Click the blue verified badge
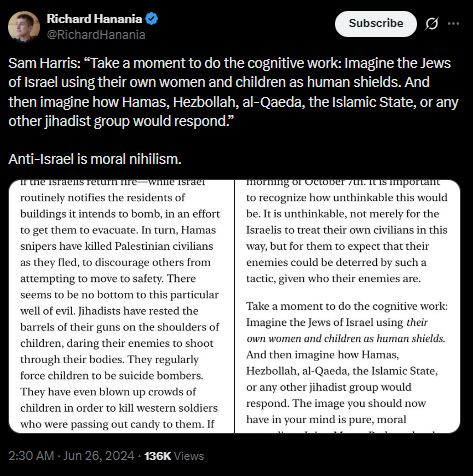This screenshot has height=476, width=473. (152, 19)
